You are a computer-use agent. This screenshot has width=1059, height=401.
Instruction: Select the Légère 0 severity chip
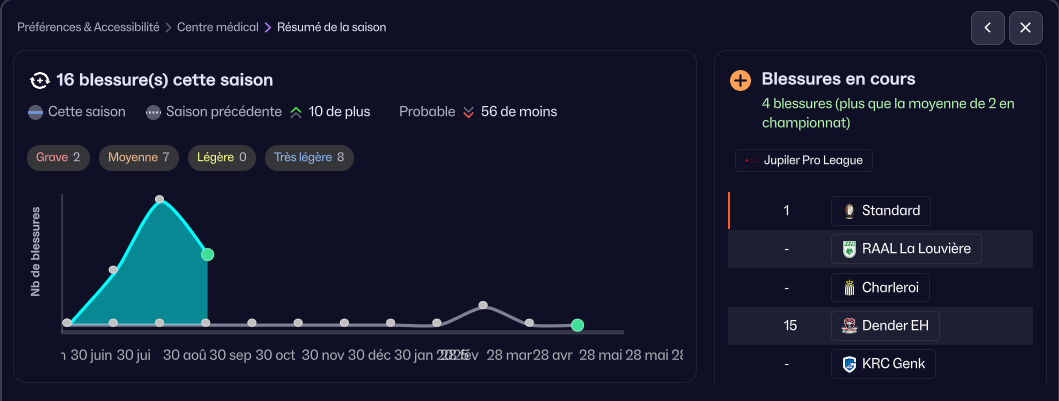[x=221, y=157]
